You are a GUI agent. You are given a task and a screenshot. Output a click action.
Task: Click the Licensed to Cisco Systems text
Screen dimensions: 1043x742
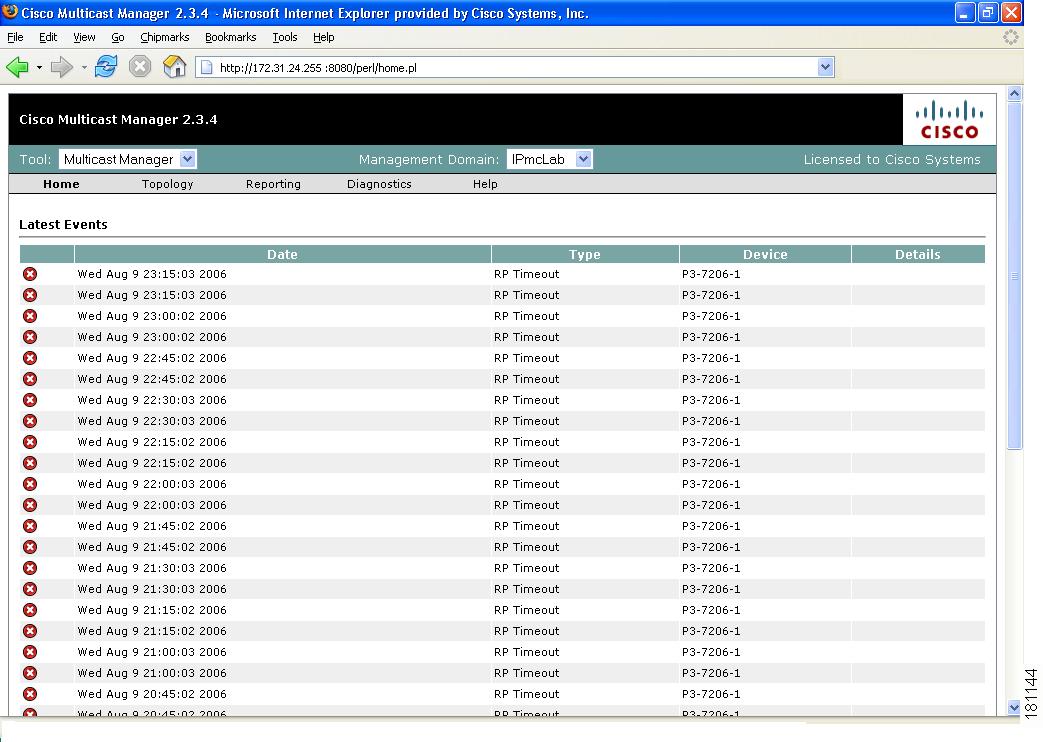click(892, 160)
